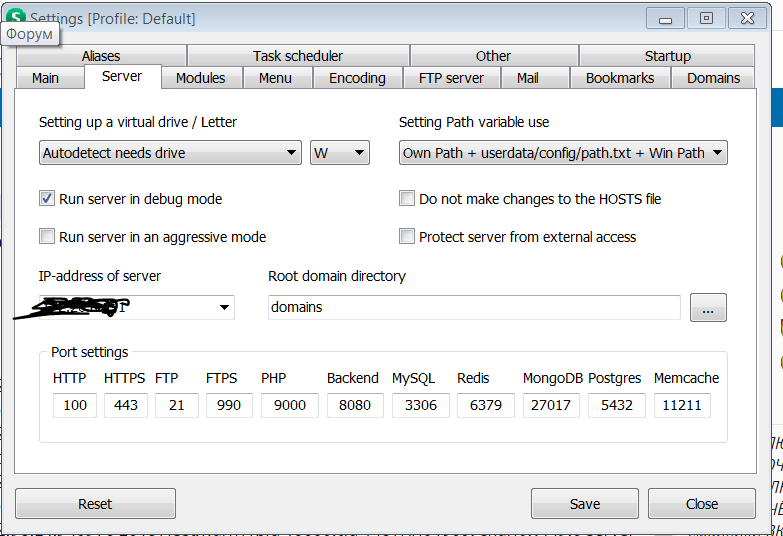The image size is (783, 536).
Task: Open the FTP server tab
Action: coord(450,78)
